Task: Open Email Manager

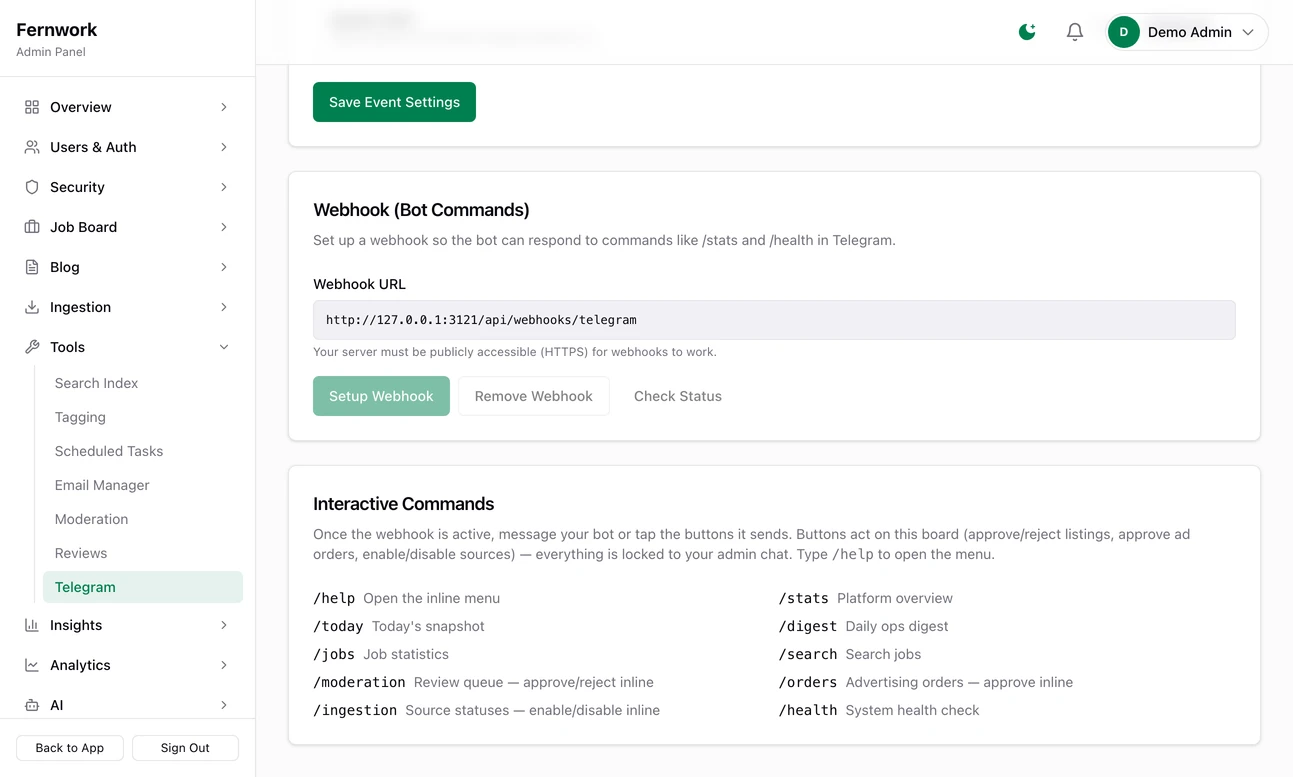Action: 142,485
